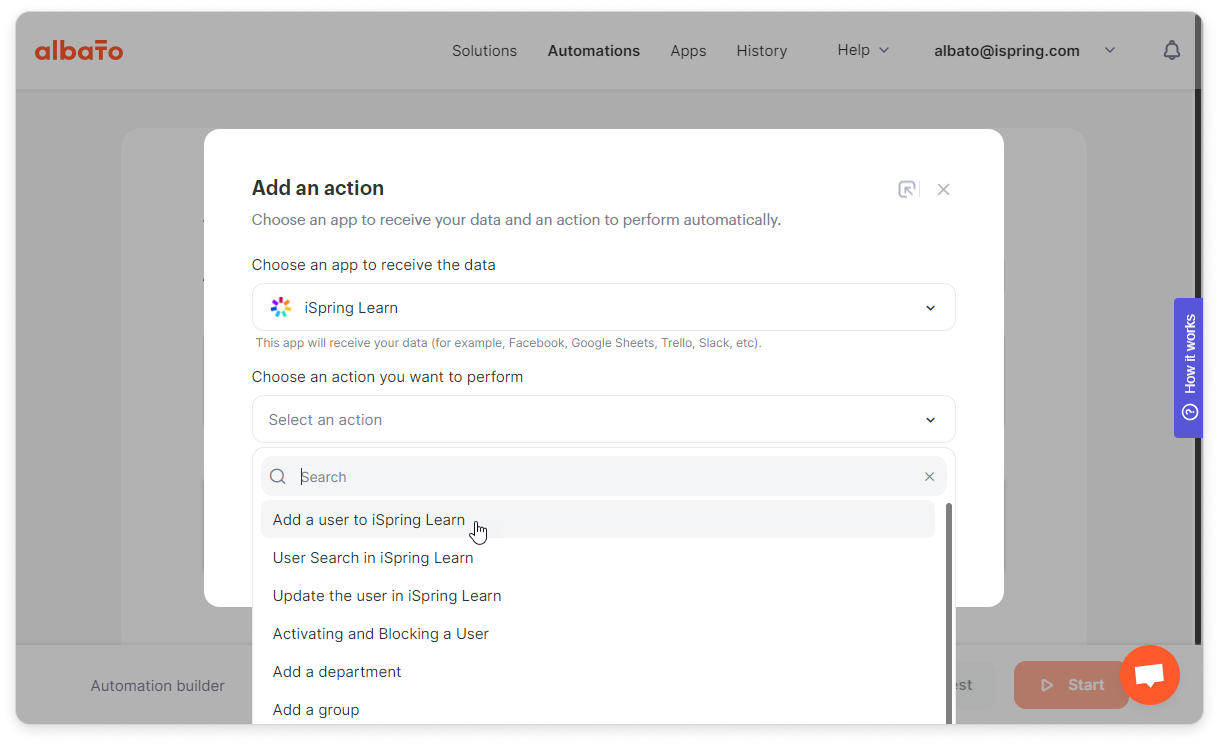
Task: Open the notifications bell
Action: 1172,51
